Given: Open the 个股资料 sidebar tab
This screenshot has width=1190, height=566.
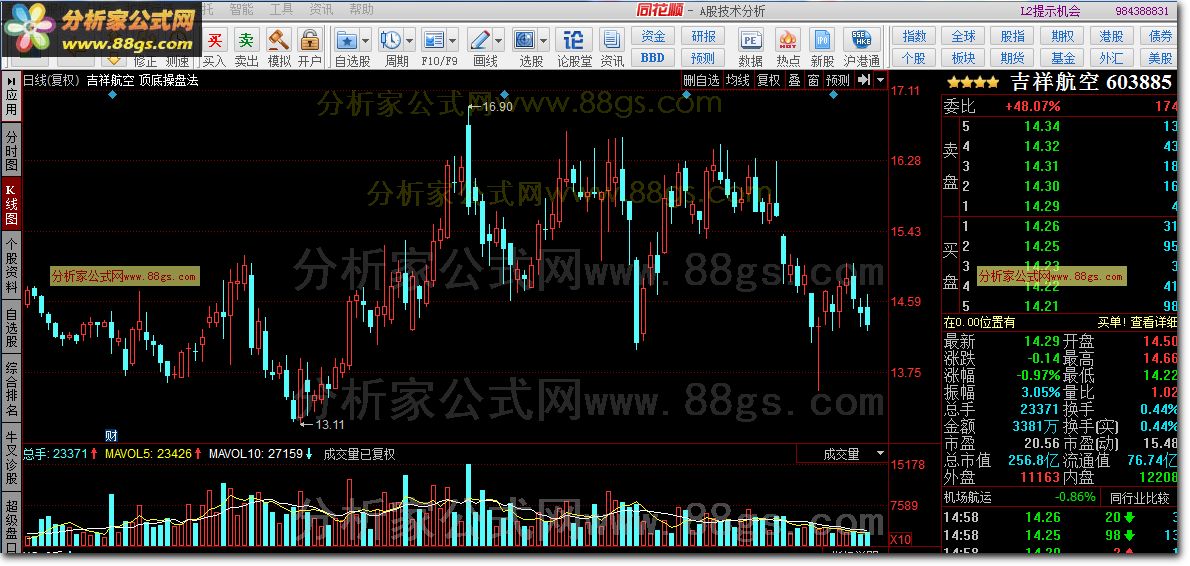Looking at the screenshot, I should (11, 266).
